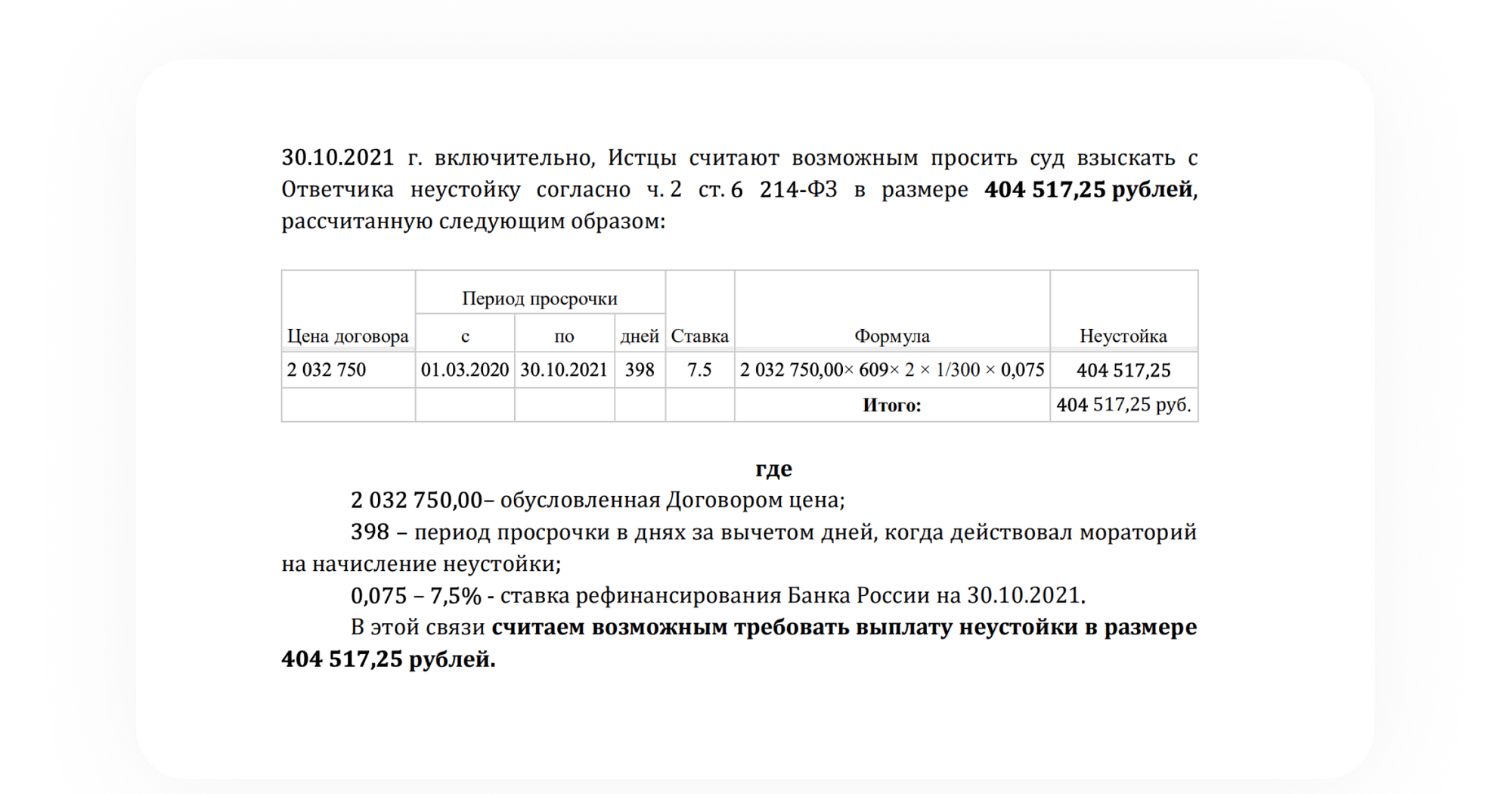Click the '214-ФЗ' reference in the paragraph
The height and width of the screenshot is (794, 1512).
click(798, 190)
